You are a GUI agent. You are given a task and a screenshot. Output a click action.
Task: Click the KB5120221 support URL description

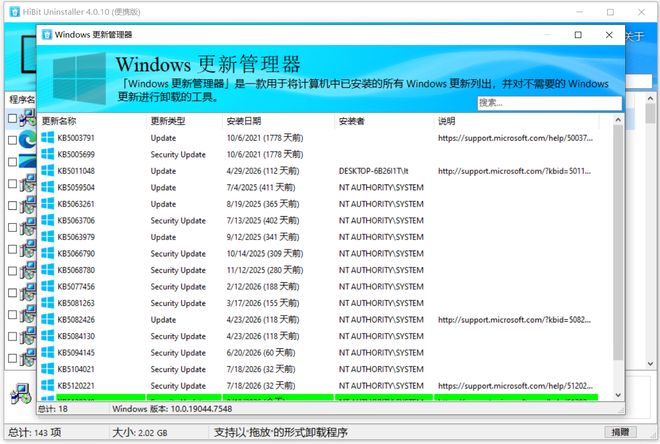click(x=515, y=386)
